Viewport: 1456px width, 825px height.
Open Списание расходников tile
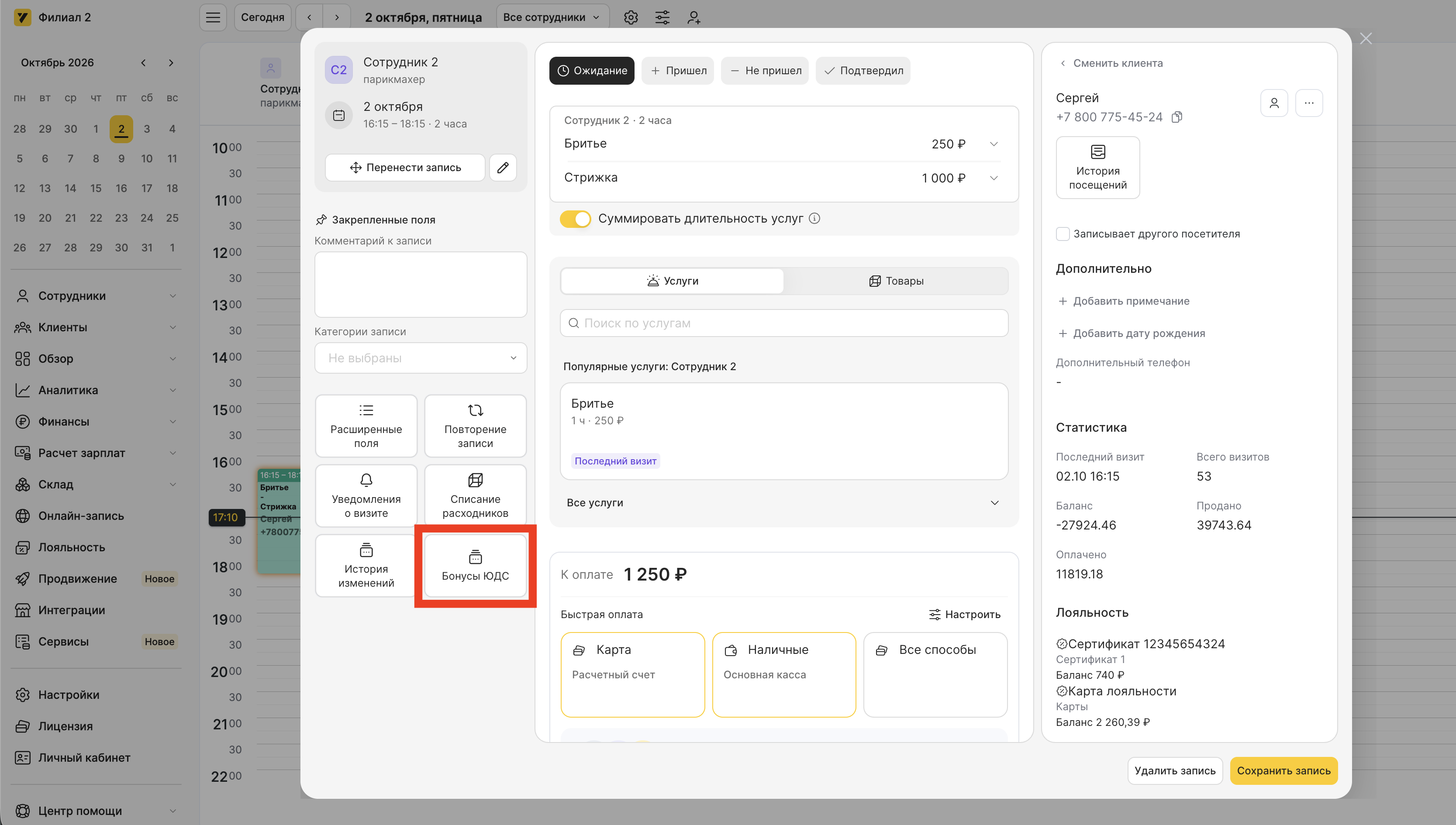[x=475, y=496]
